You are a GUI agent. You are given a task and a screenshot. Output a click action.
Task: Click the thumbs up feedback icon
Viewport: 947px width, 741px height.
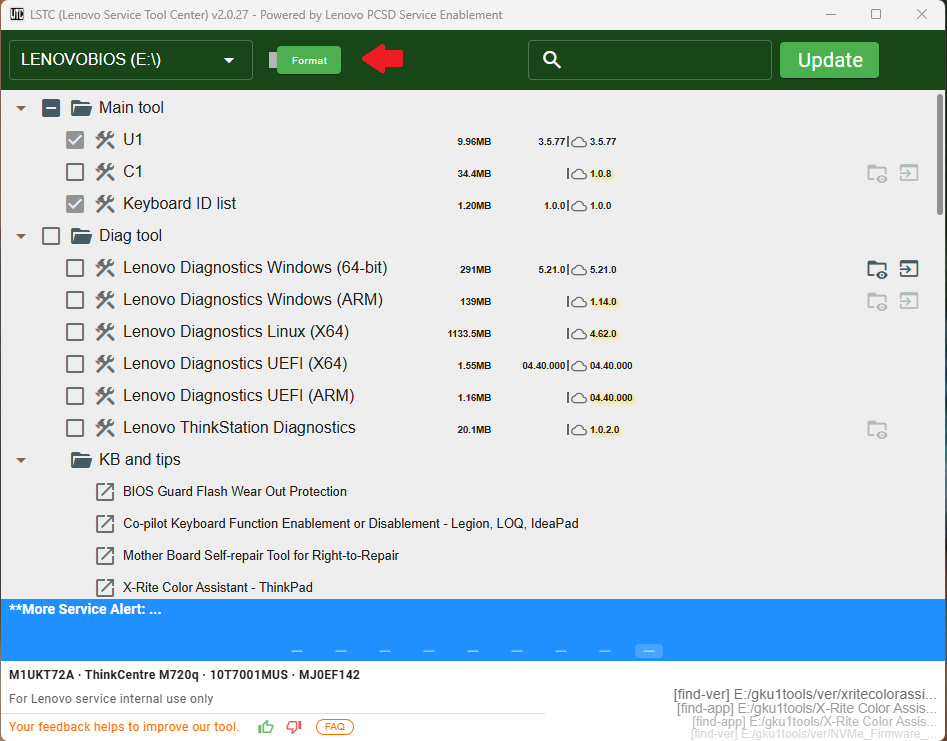click(x=266, y=727)
